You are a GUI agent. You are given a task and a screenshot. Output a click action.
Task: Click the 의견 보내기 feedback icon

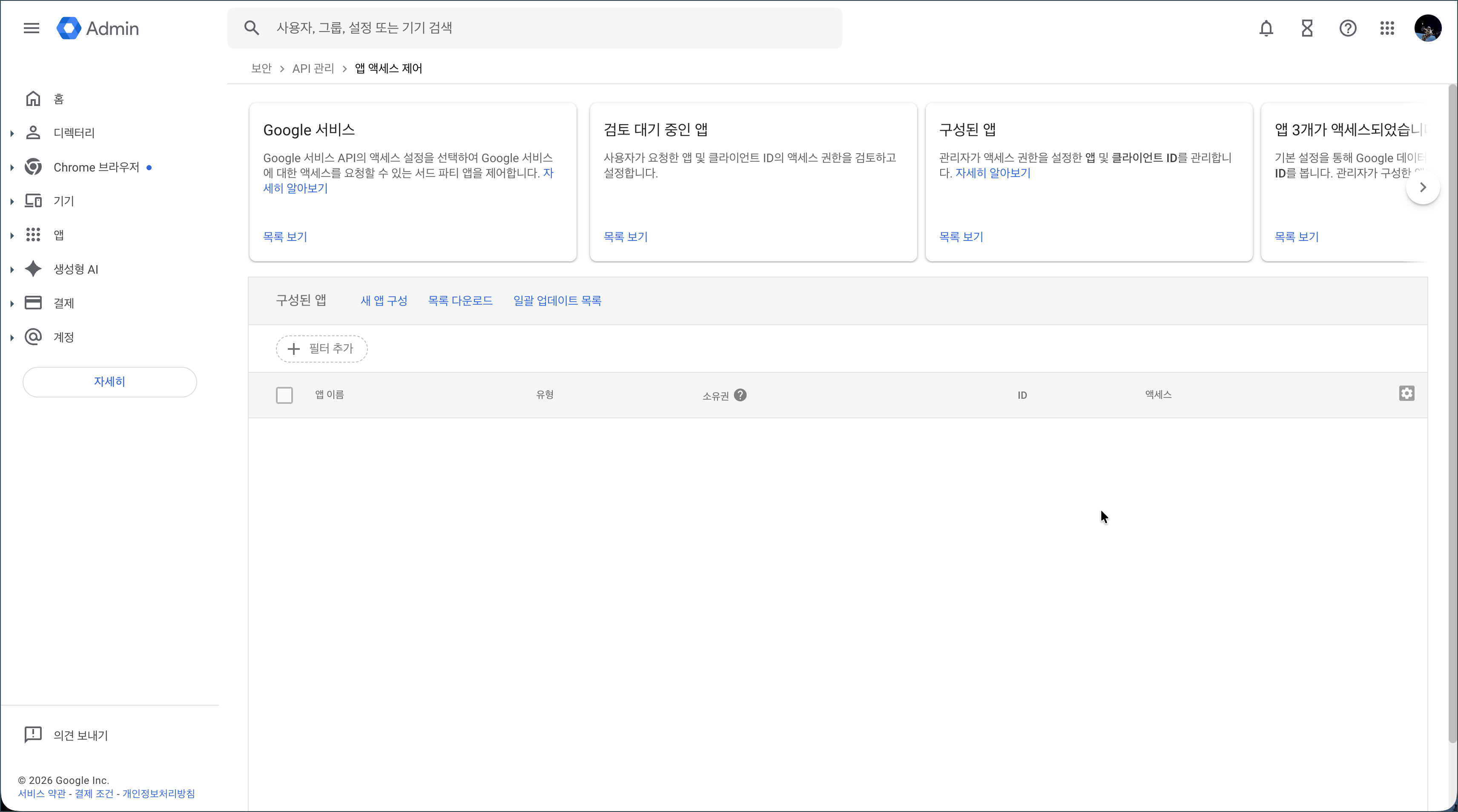(33, 735)
